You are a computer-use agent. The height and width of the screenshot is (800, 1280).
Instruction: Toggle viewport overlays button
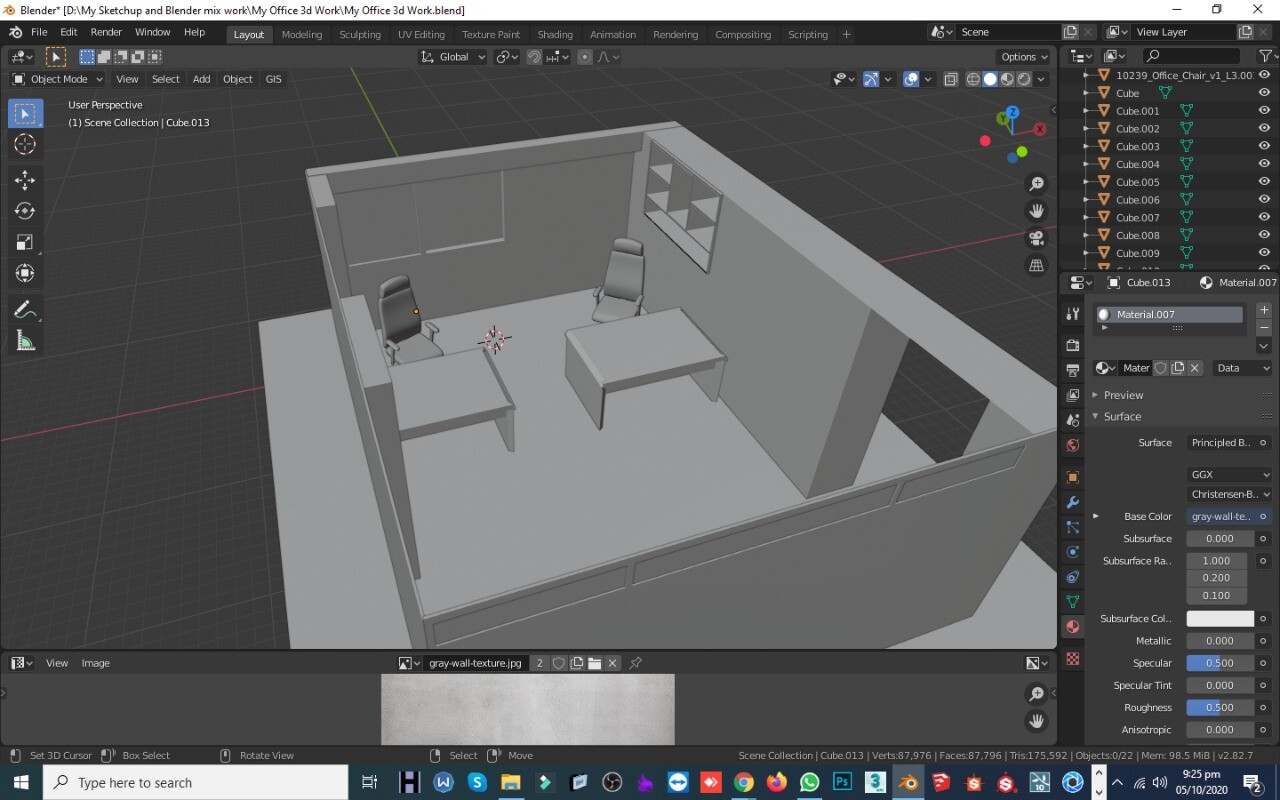point(911,79)
